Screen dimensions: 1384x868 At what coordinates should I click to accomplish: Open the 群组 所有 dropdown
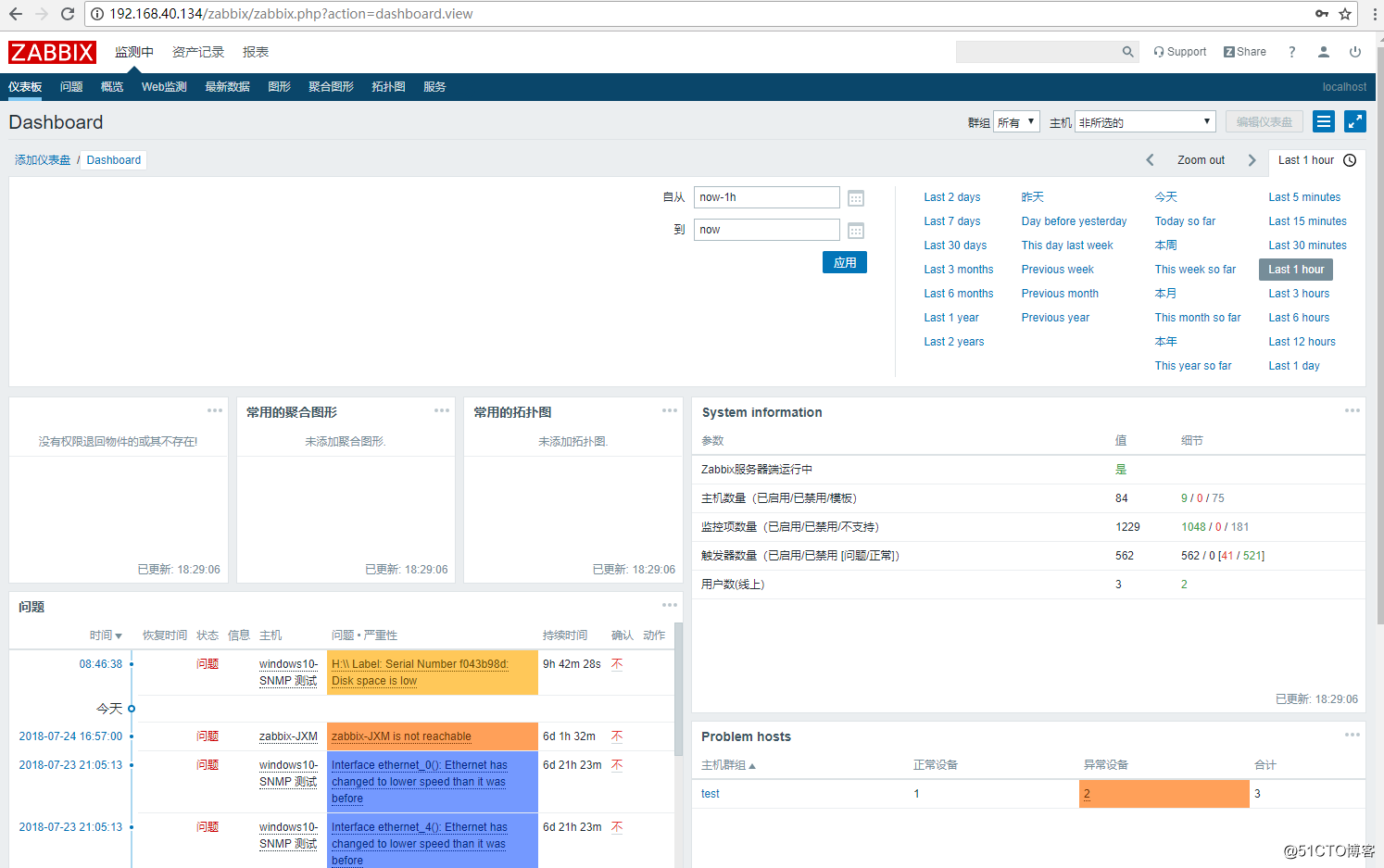click(1016, 121)
